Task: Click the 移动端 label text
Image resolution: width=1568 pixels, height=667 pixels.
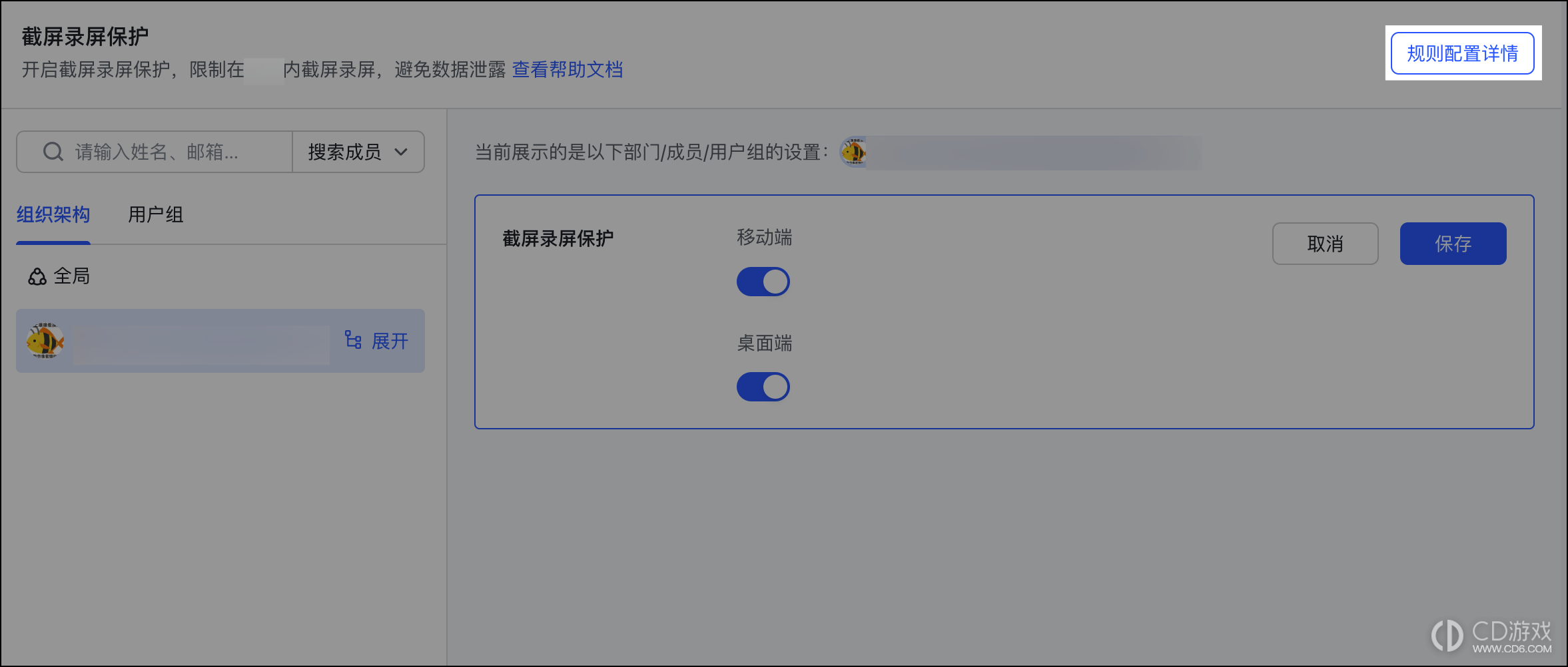Action: pos(764,237)
